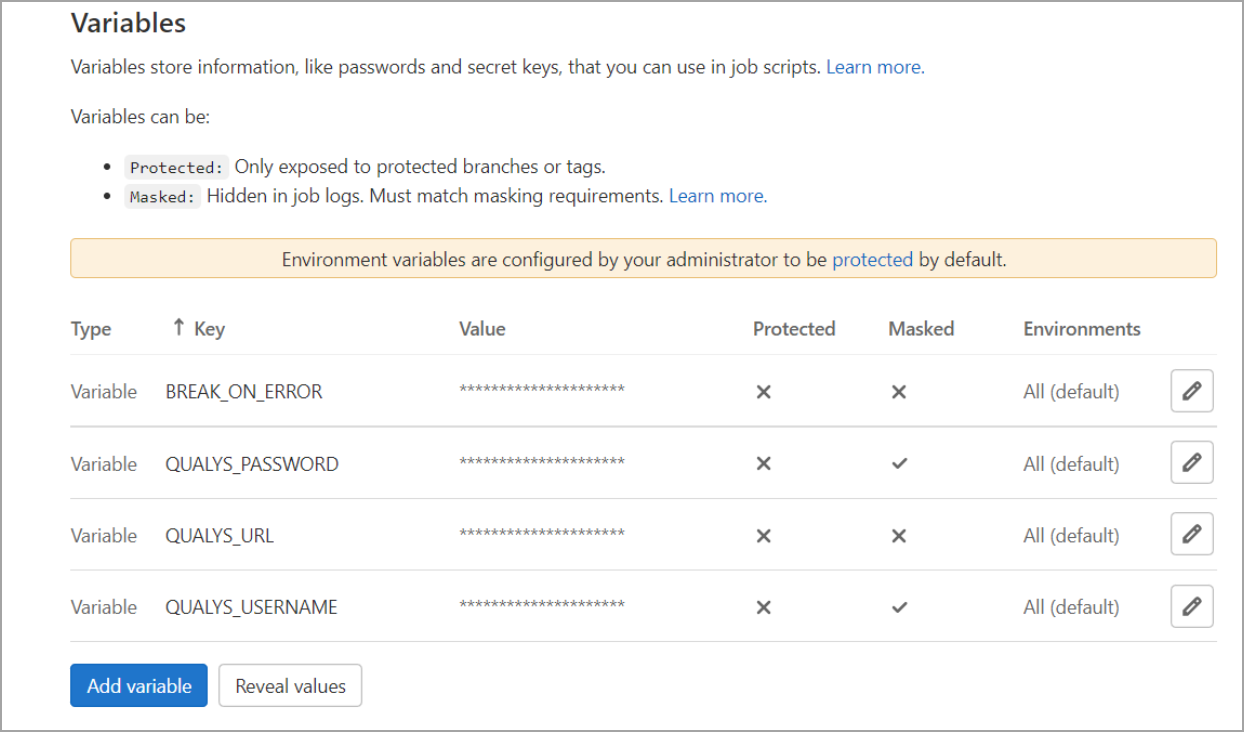Click Protected X icon for QUALYS_USERNAME

(x=763, y=607)
